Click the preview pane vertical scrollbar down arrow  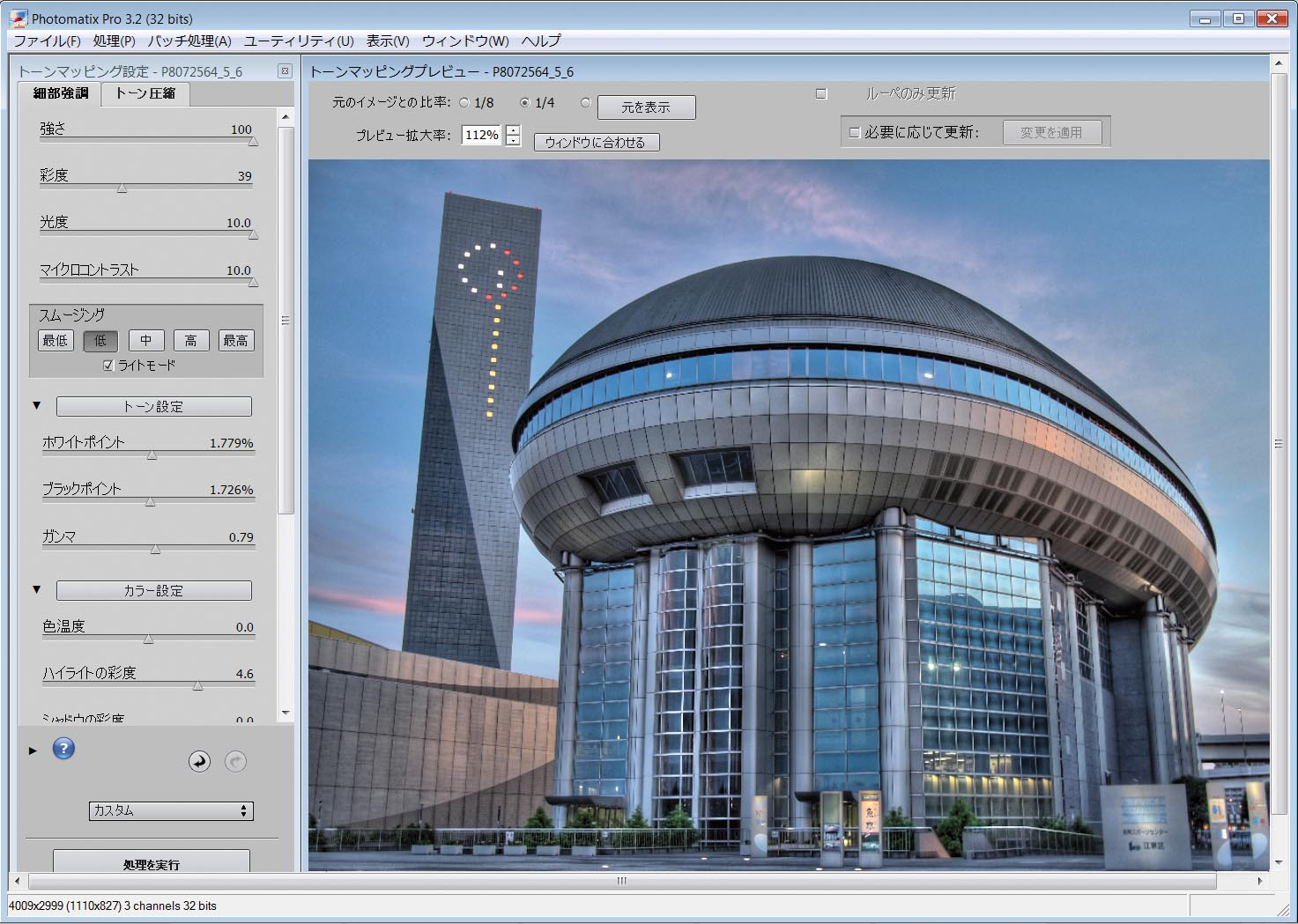(x=1278, y=863)
